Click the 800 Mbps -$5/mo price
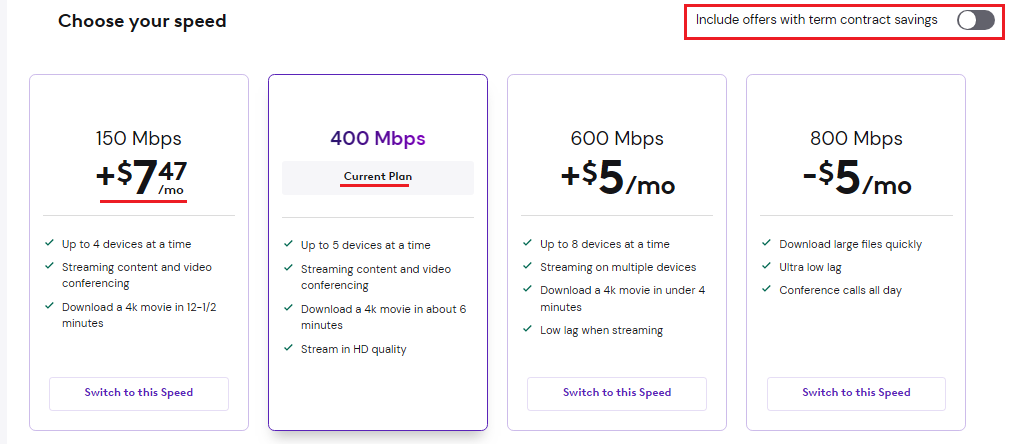The image size is (1012, 444). [x=857, y=177]
